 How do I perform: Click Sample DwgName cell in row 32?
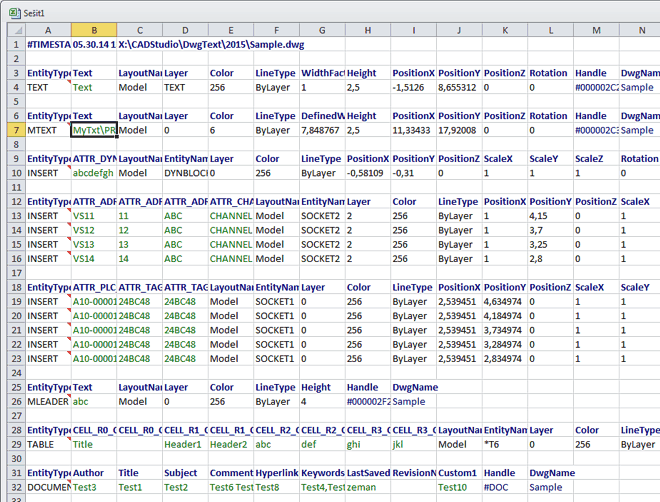tap(550, 487)
